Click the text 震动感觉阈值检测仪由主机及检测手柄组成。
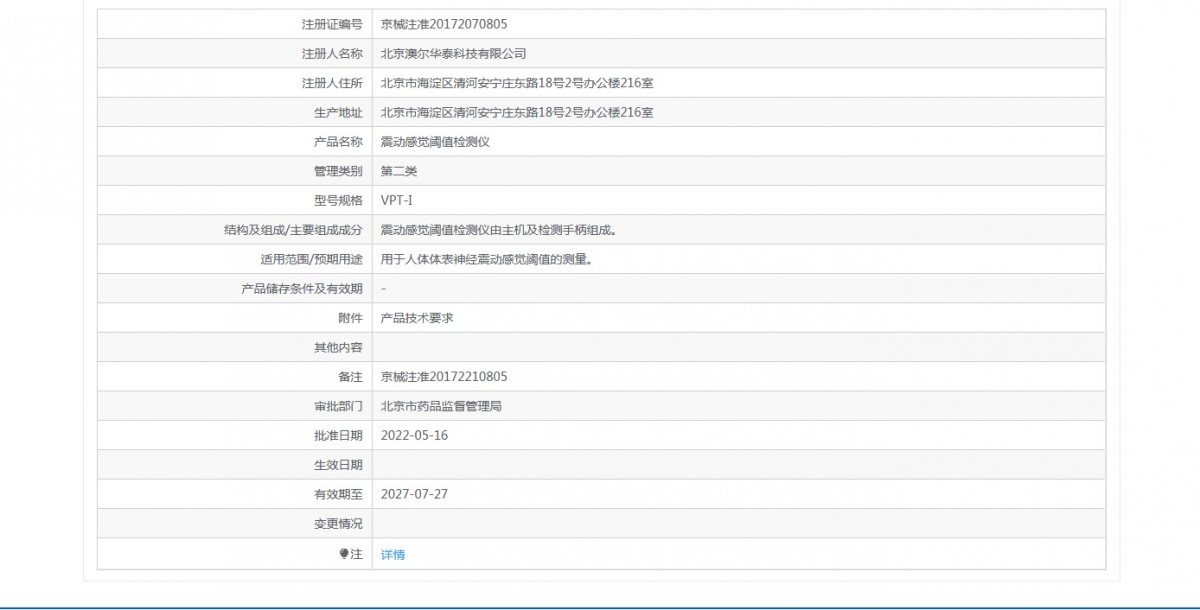 click(498, 230)
